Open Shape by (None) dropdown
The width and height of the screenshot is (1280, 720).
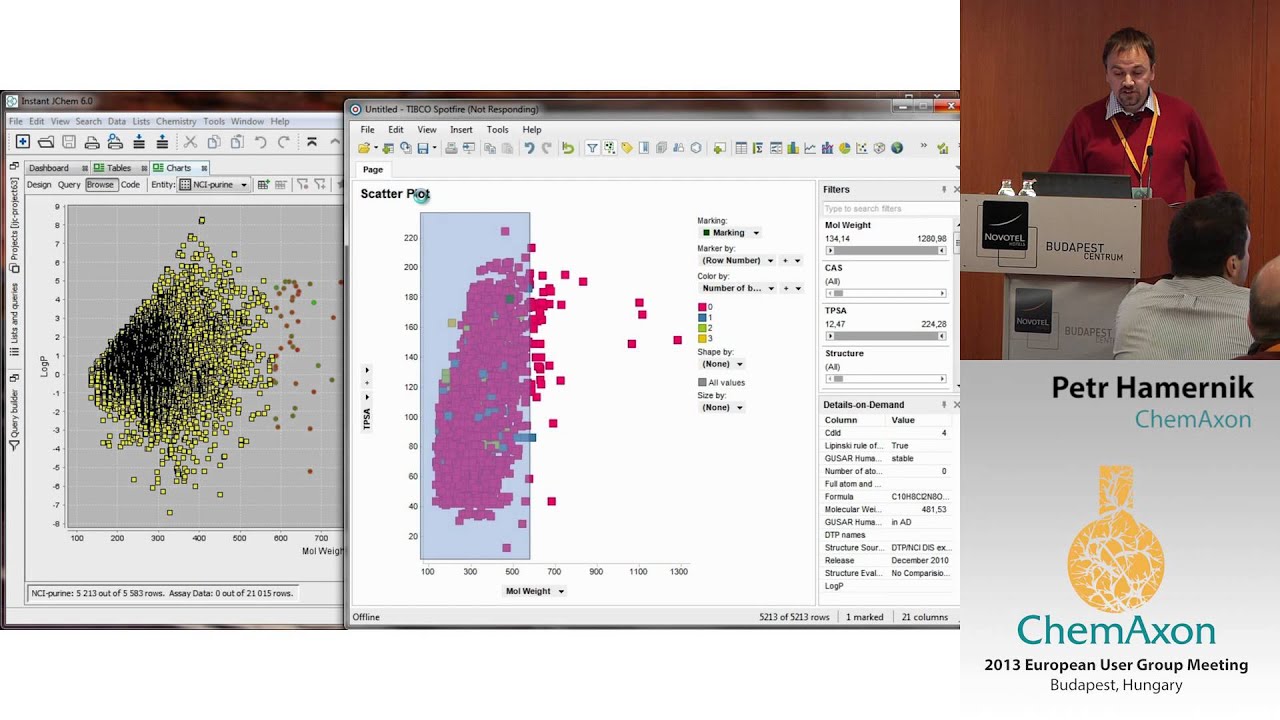pos(722,364)
